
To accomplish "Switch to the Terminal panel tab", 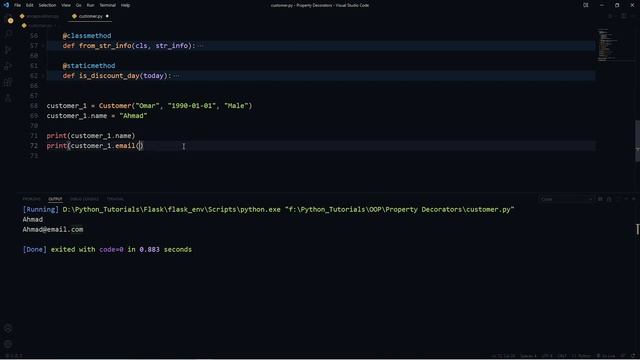I will [x=115, y=199].
